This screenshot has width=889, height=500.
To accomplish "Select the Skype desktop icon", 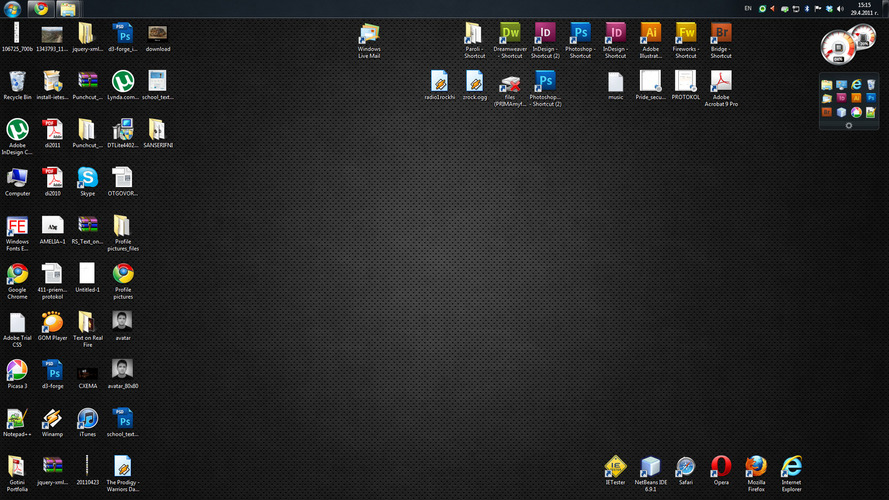I will click(x=87, y=177).
